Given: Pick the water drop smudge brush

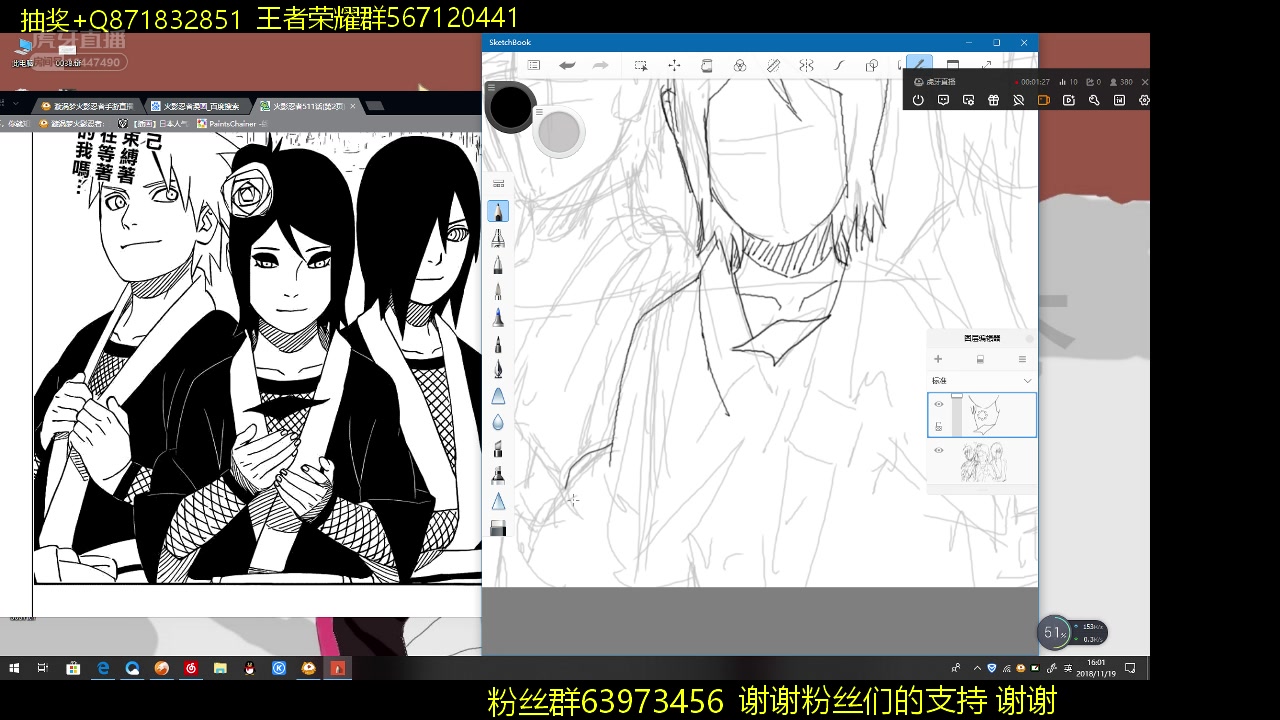Looking at the screenshot, I should [x=498, y=422].
